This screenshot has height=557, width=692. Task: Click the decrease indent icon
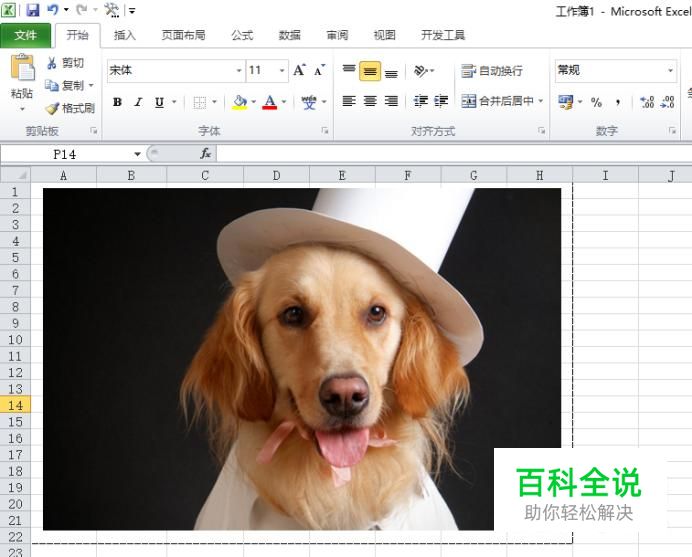421,102
